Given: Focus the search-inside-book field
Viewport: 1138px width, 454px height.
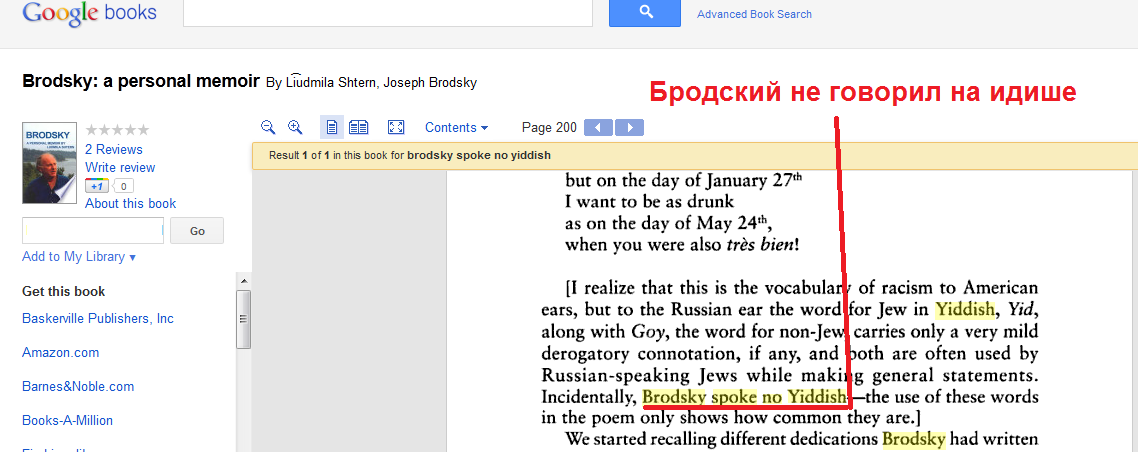Looking at the screenshot, I should (93, 231).
